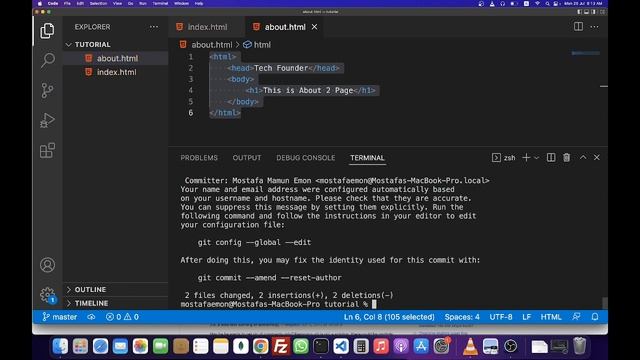640x360 pixels.
Task: Select the zsh terminal indicator
Action: (x=504, y=158)
